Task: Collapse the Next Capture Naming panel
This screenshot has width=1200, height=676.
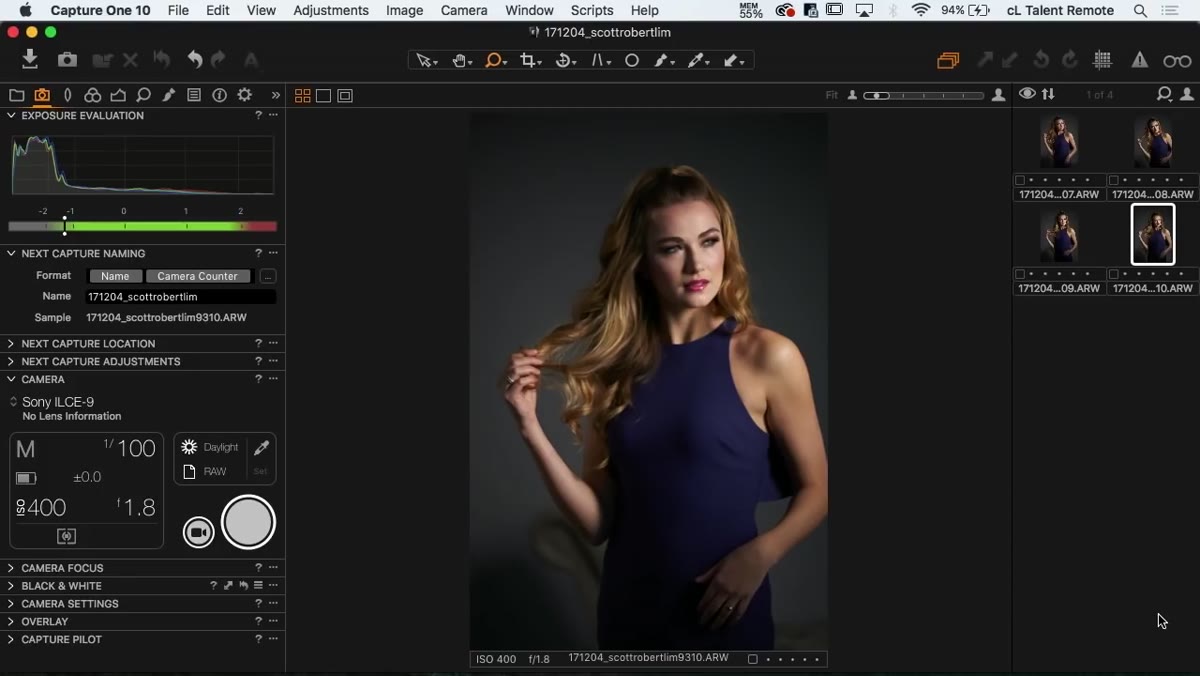Action: [x=12, y=254]
